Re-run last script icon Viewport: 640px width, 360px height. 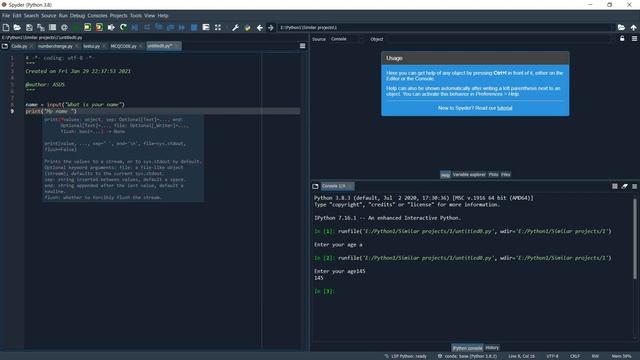123,27
